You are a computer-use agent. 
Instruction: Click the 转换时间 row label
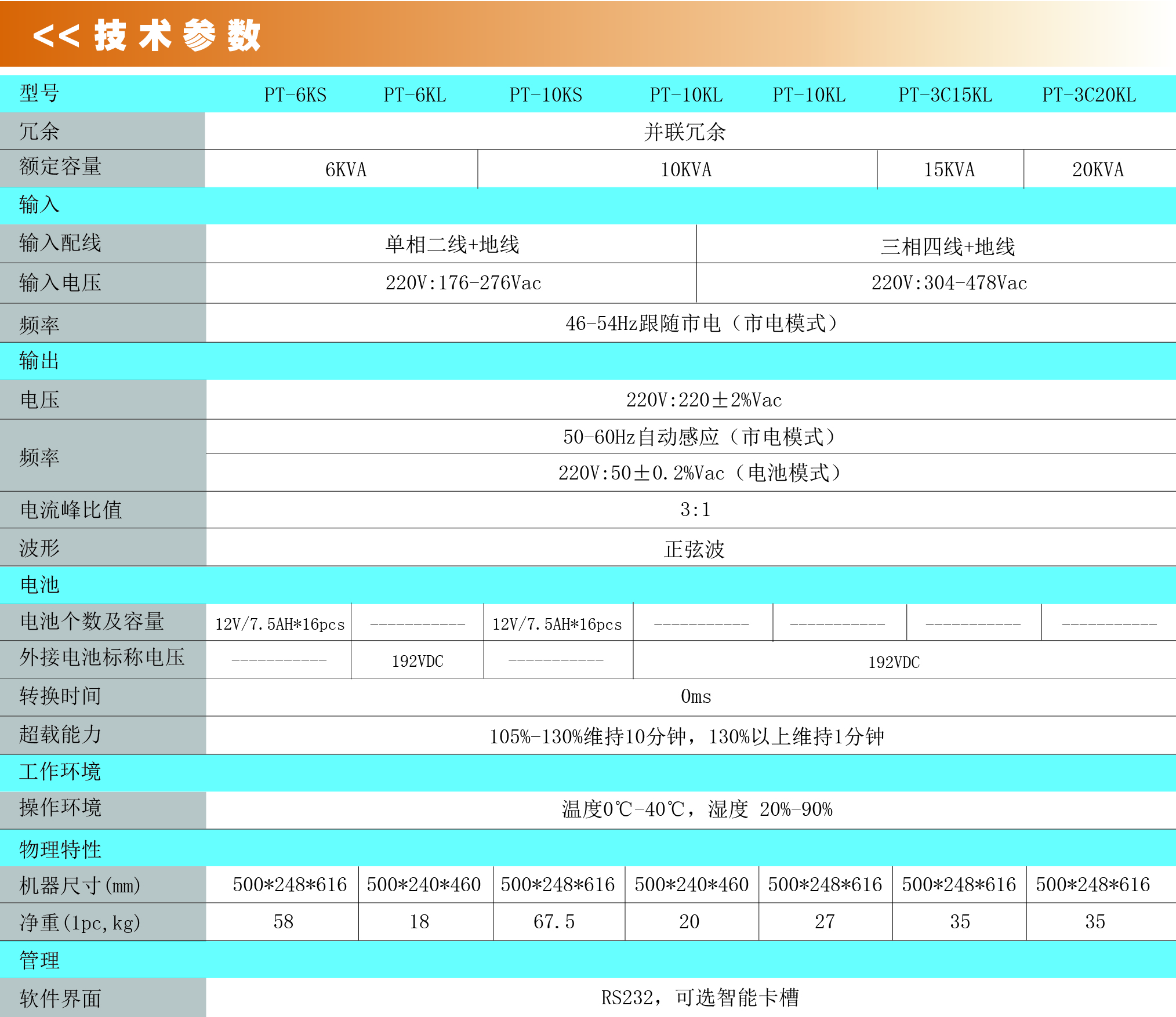60,696
